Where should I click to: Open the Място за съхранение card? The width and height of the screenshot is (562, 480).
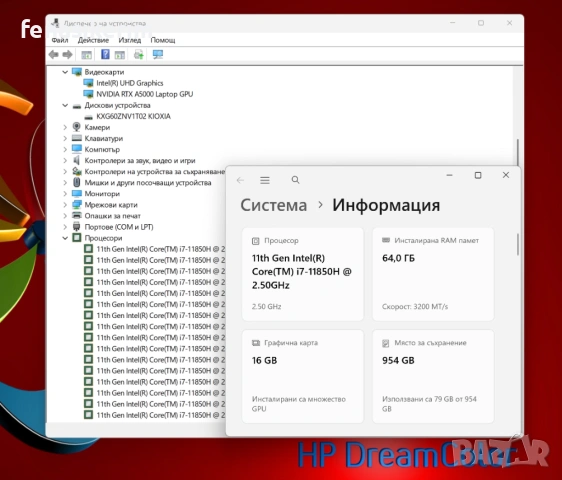(433, 376)
